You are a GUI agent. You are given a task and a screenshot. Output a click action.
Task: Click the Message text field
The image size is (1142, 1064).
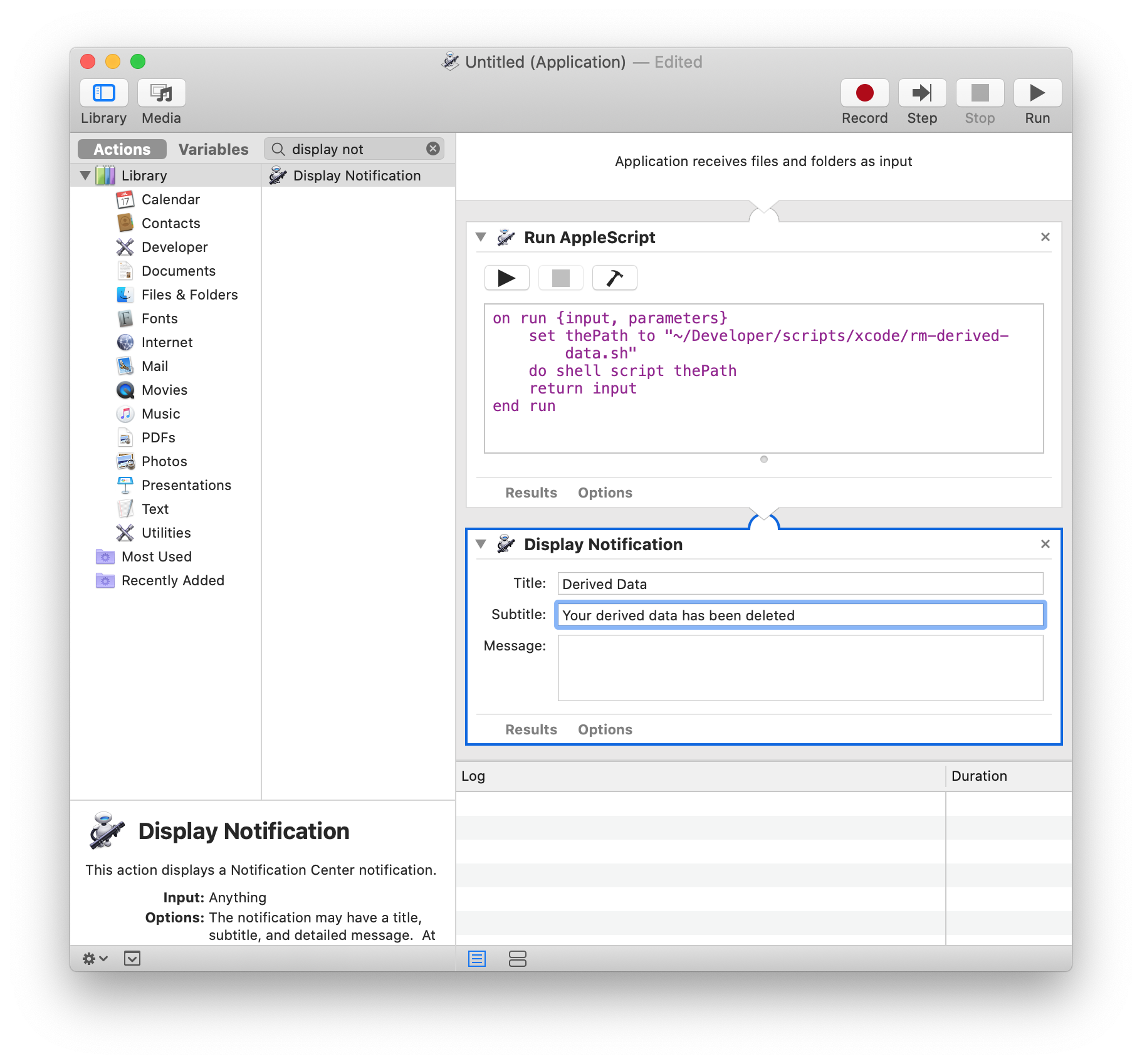pos(800,668)
